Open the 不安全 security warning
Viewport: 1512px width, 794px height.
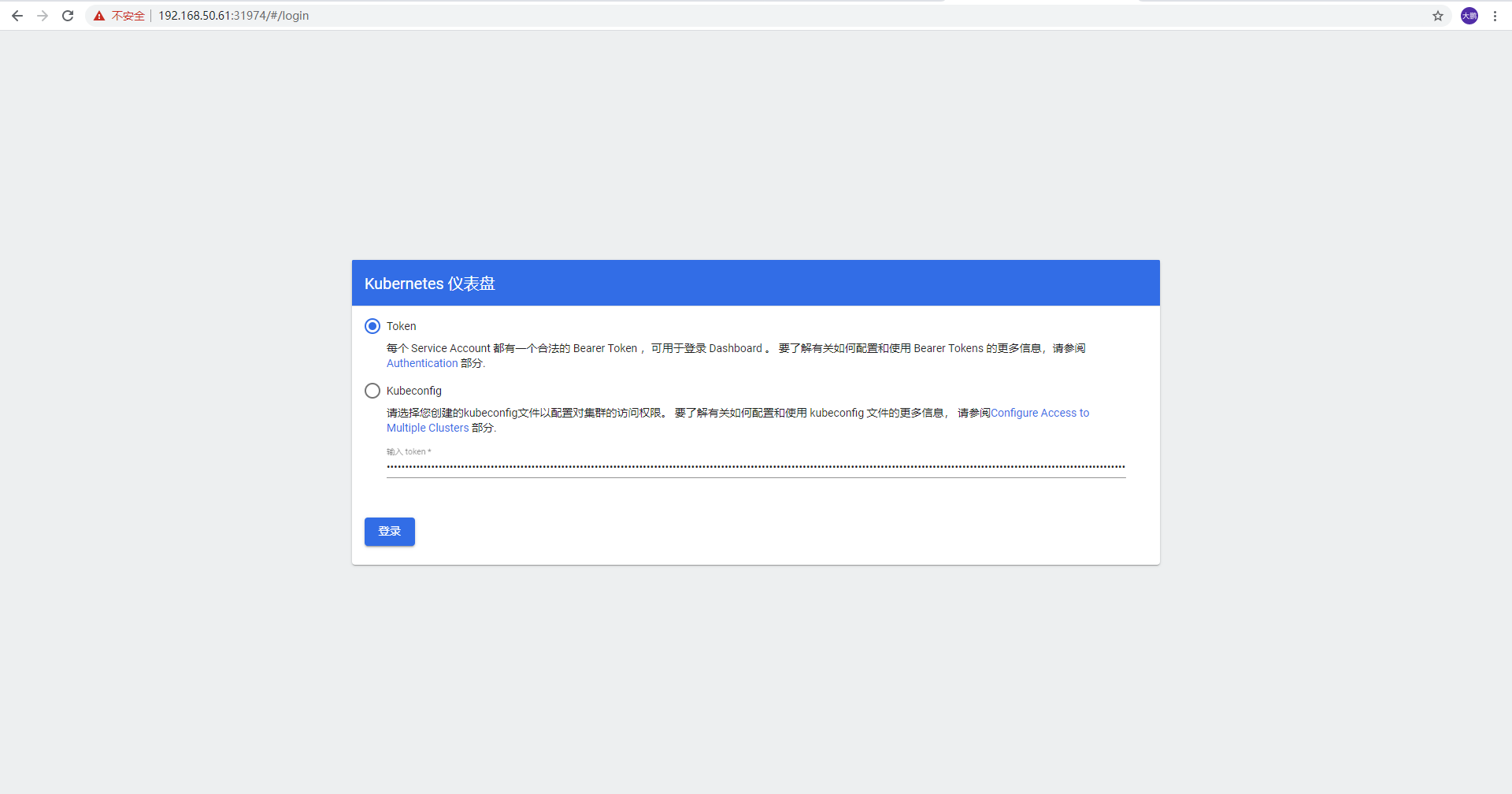point(120,16)
